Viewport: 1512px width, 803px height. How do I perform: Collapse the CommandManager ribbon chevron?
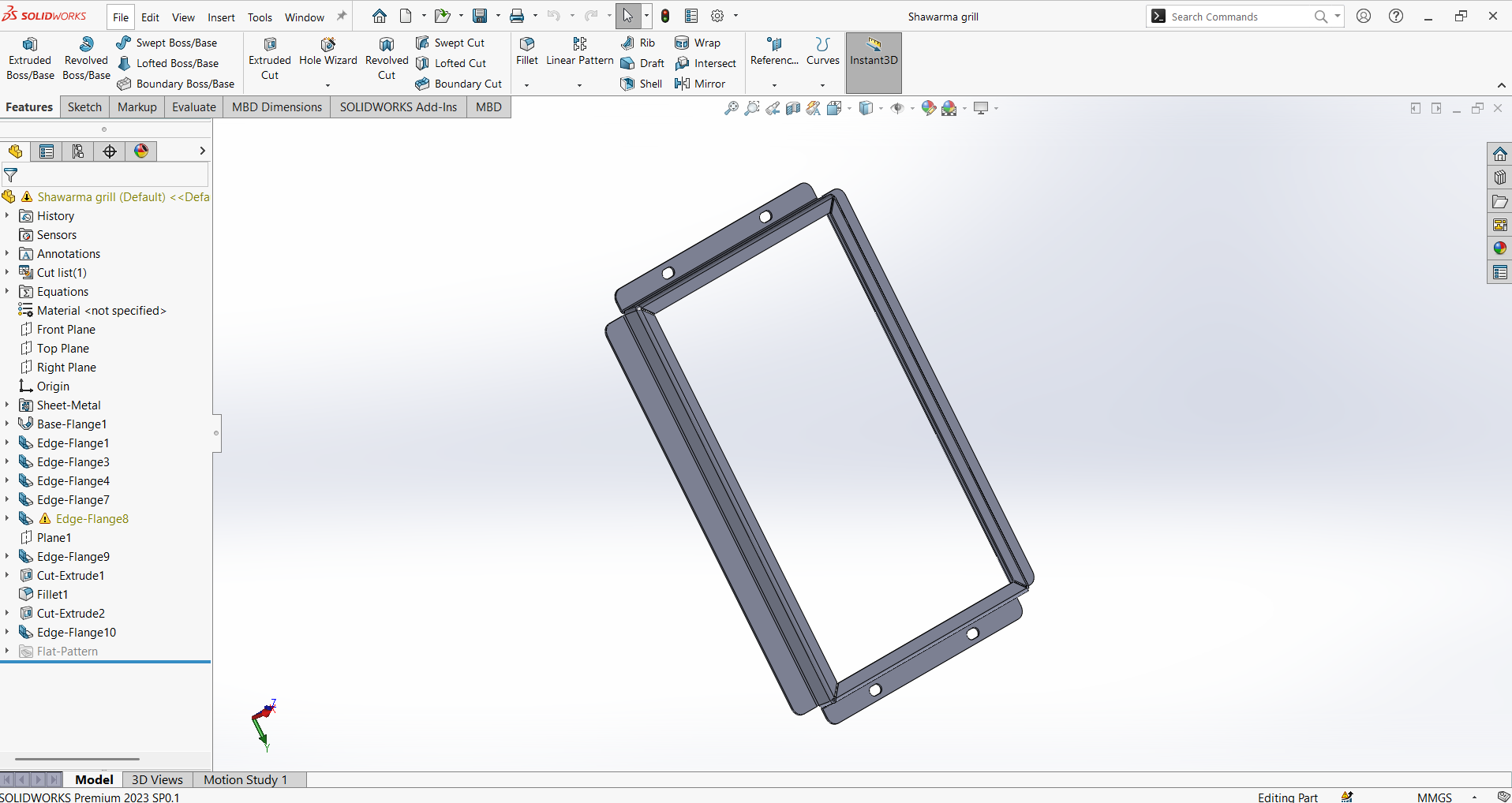(x=1501, y=85)
